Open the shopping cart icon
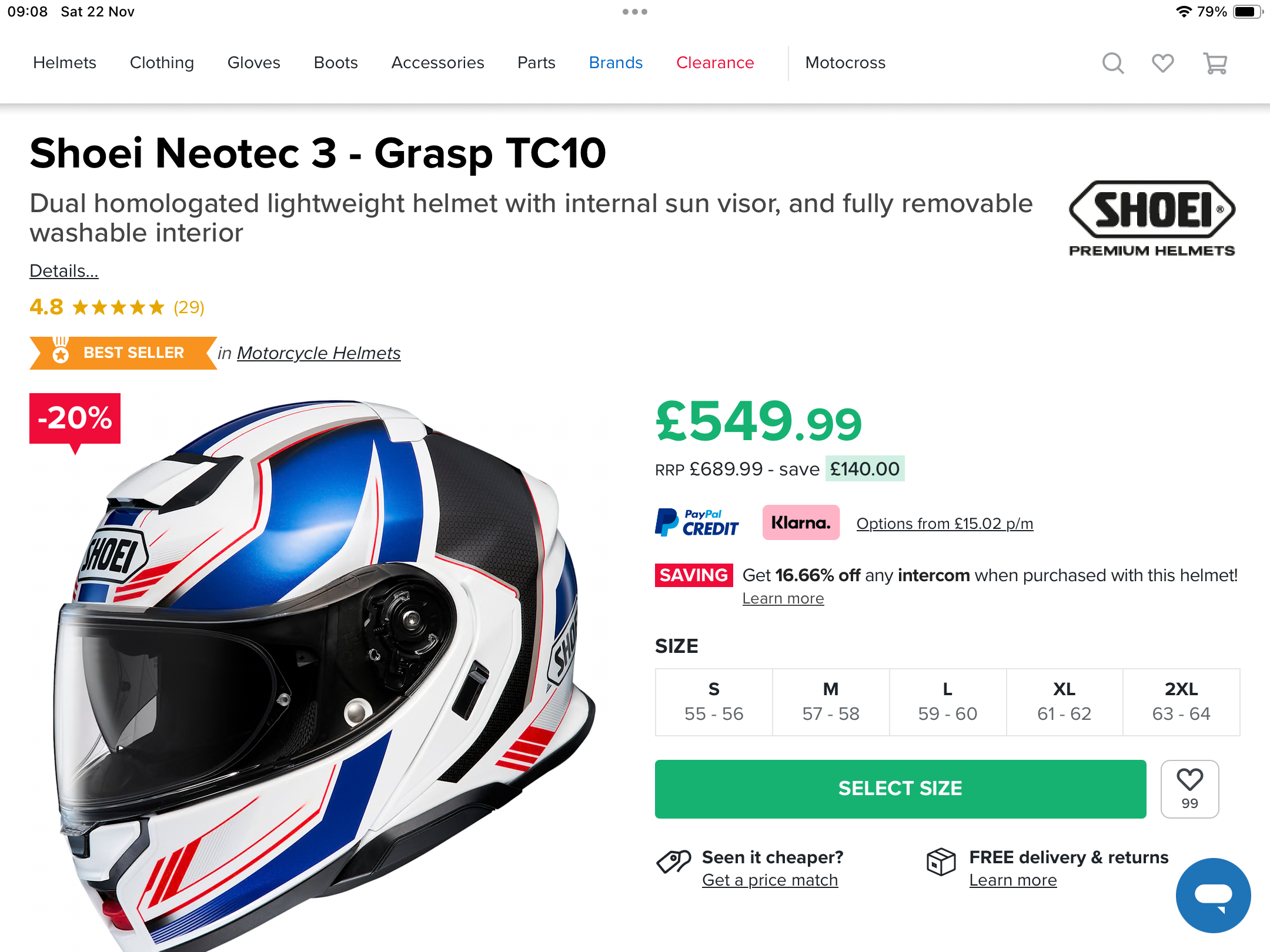1270x952 pixels. coord(1215,63)
